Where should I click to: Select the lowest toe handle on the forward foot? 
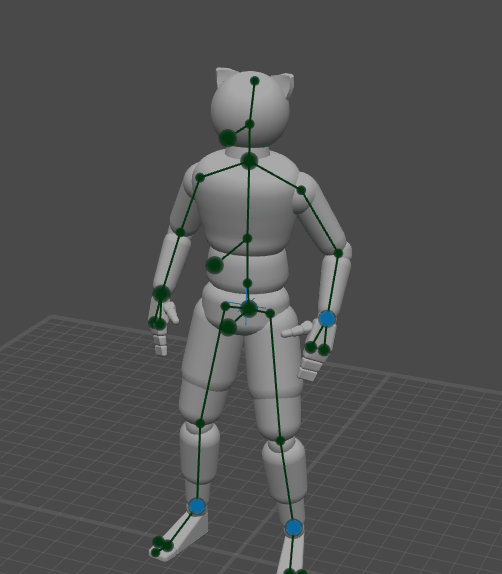(156, 552)
